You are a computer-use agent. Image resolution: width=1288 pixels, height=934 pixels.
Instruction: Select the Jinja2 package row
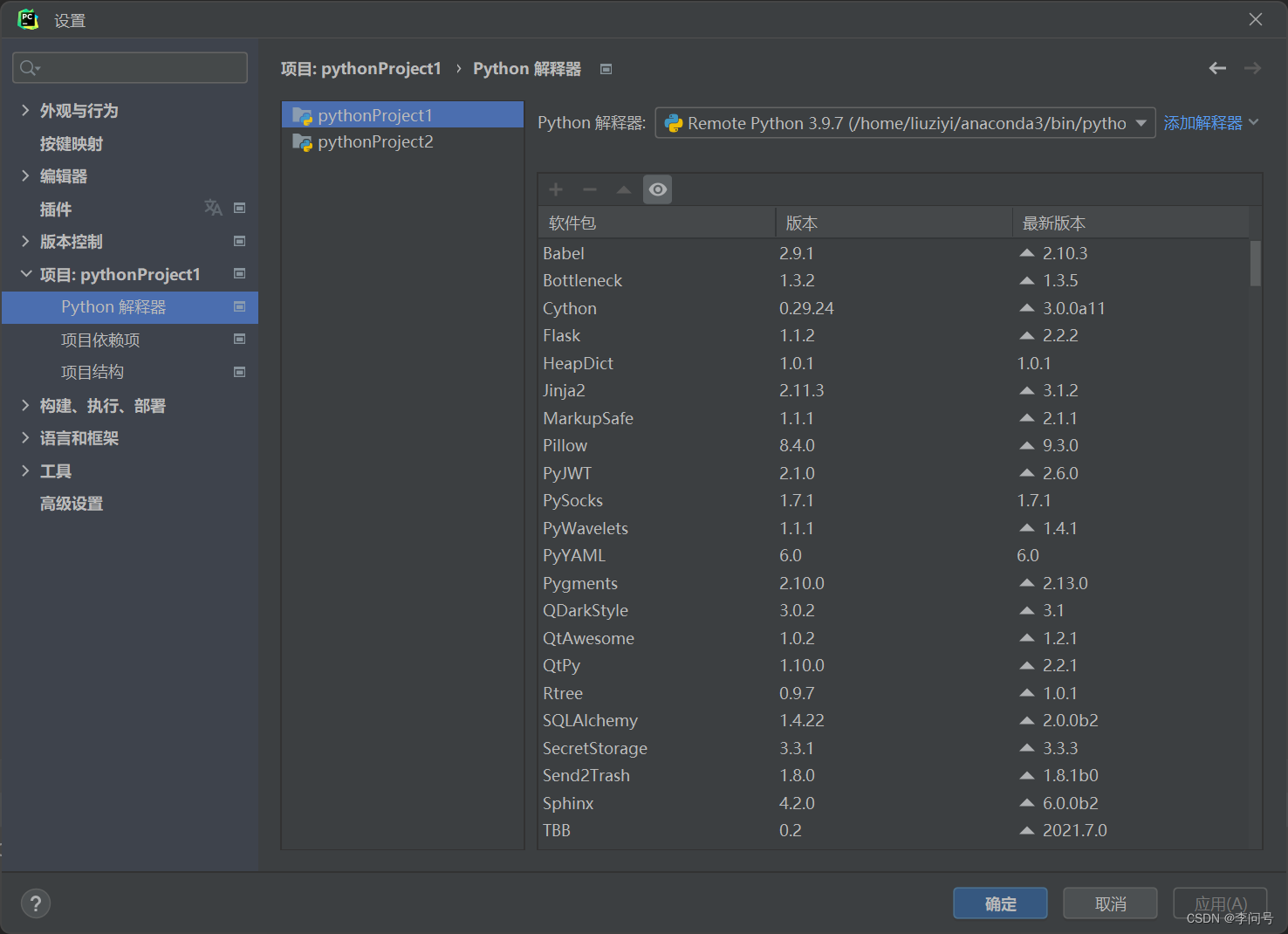pyautogui.click(x=894, y=390)
